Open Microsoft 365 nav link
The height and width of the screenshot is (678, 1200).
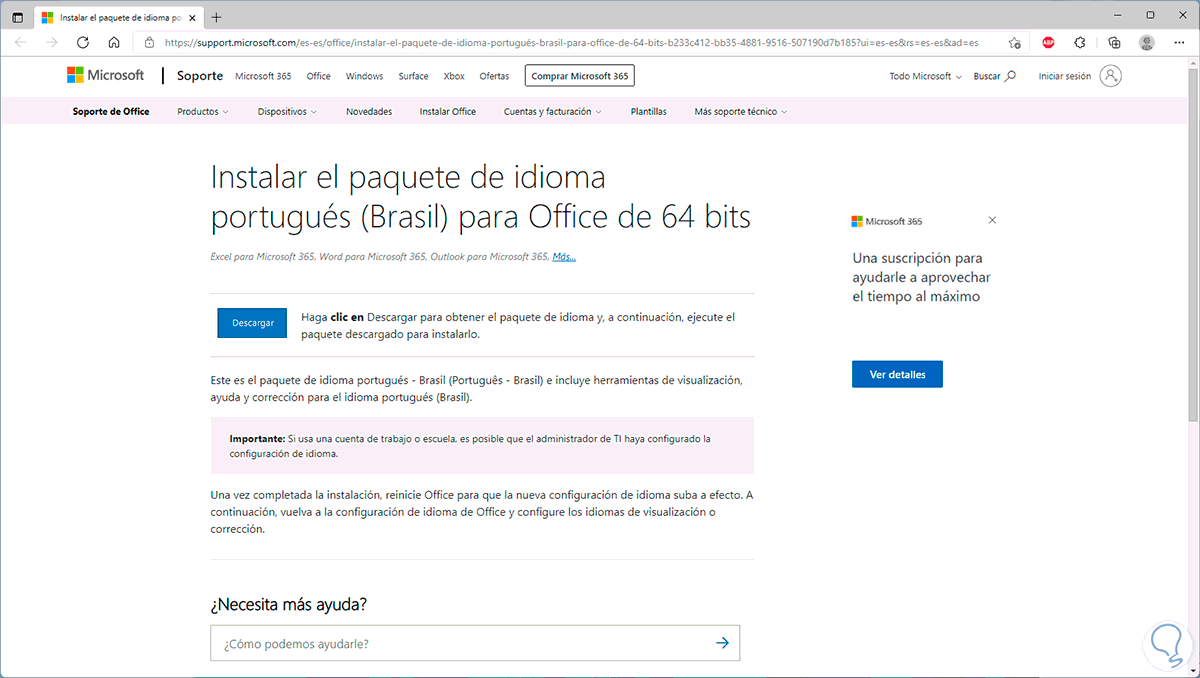263,76
